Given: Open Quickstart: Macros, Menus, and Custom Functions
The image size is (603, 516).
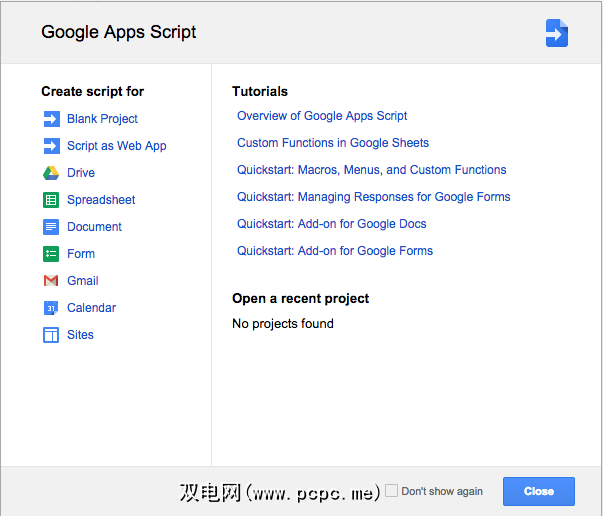Looking at the screenshot, I should (x=371, y=170).
